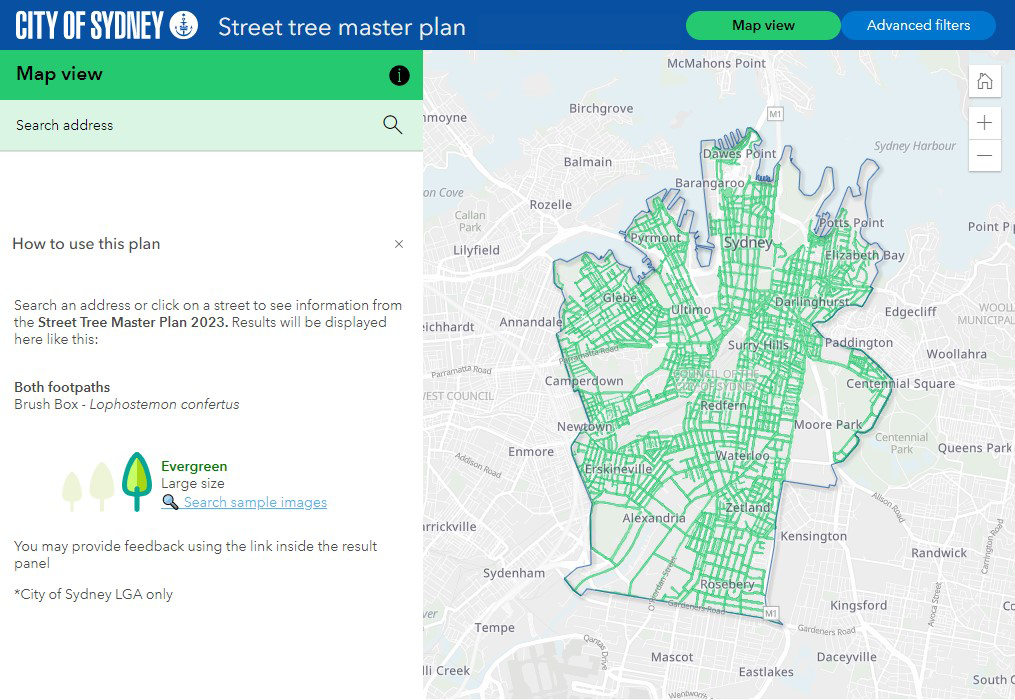
Task: Click the Kingsford map label
Action: pyautogui.click(x=858, y=605)
